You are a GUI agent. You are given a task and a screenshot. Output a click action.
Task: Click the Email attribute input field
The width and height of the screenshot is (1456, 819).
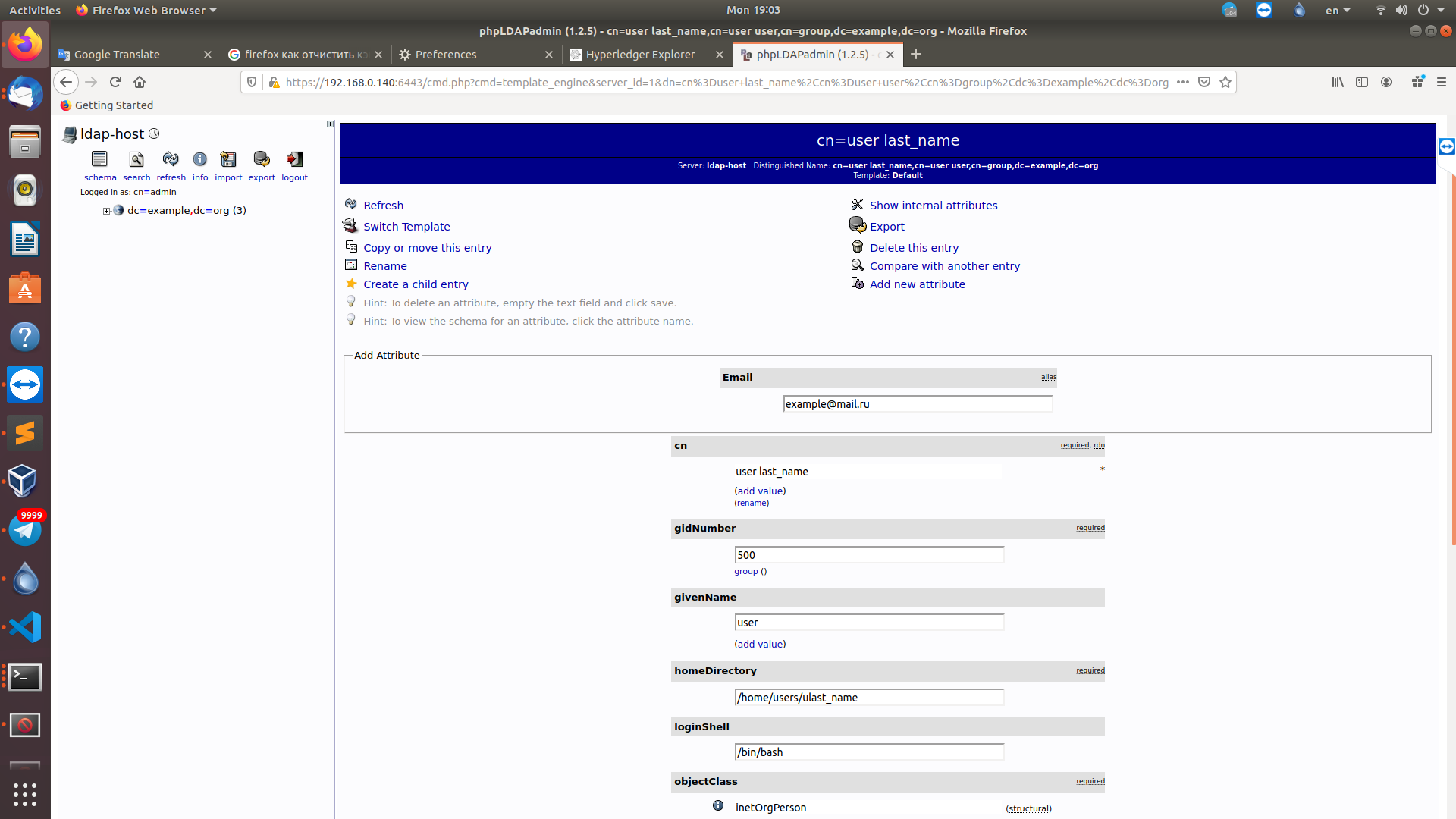(917, 404)
